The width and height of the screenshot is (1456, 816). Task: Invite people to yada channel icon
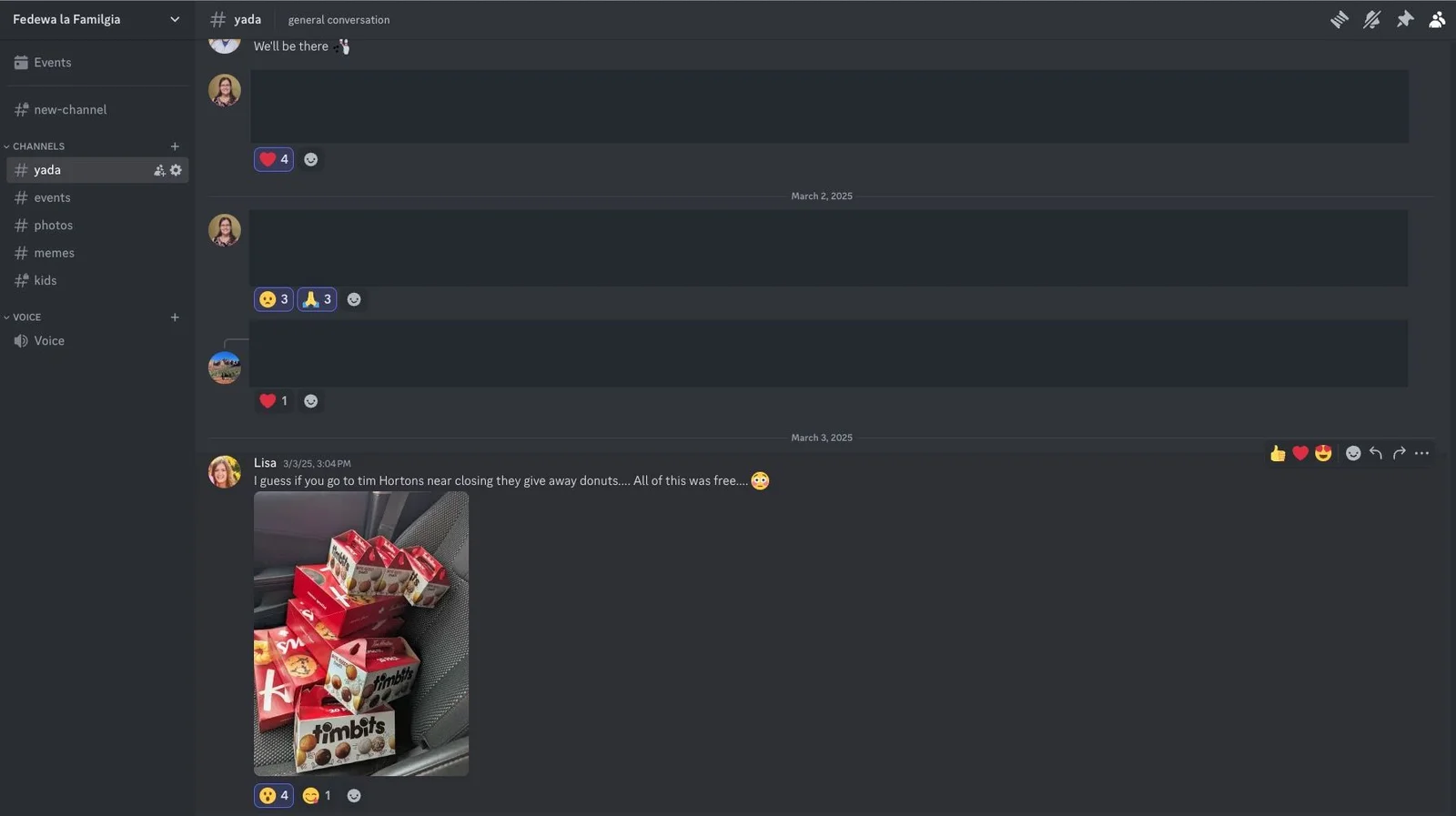pos(159,170)
